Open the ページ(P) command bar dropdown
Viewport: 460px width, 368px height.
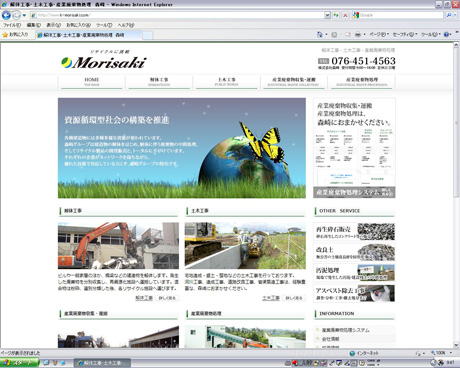[x=379, y=34]
